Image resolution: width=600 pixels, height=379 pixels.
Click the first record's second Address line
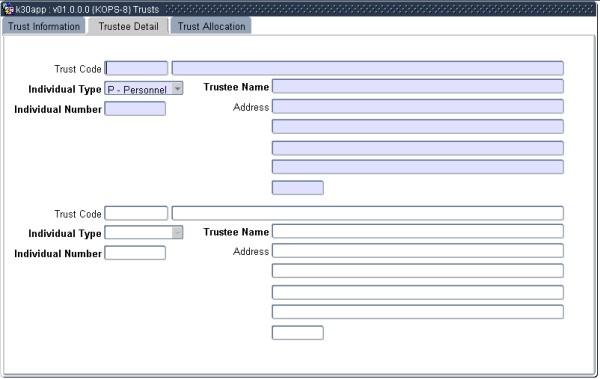pos(418,127)
